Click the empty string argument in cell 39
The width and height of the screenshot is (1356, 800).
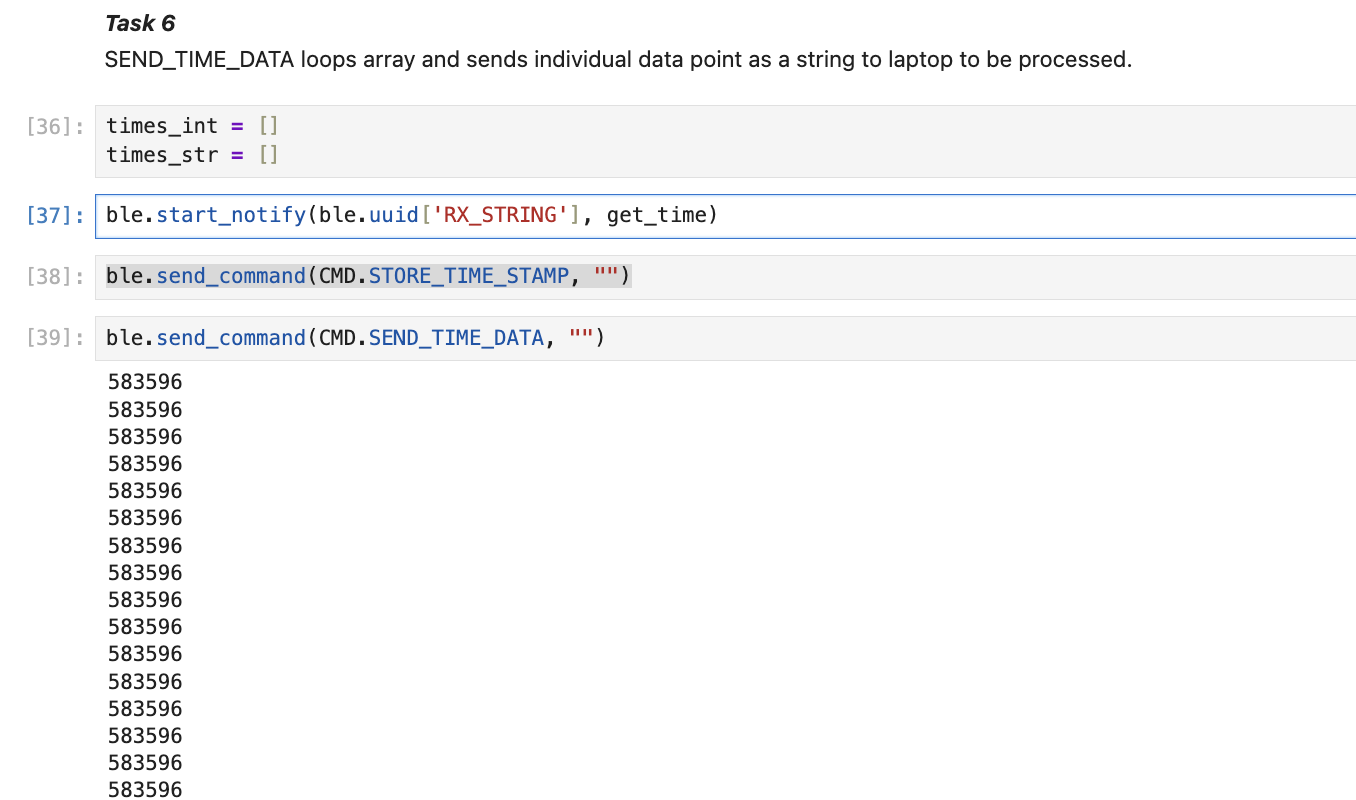[x=581, y=339]
